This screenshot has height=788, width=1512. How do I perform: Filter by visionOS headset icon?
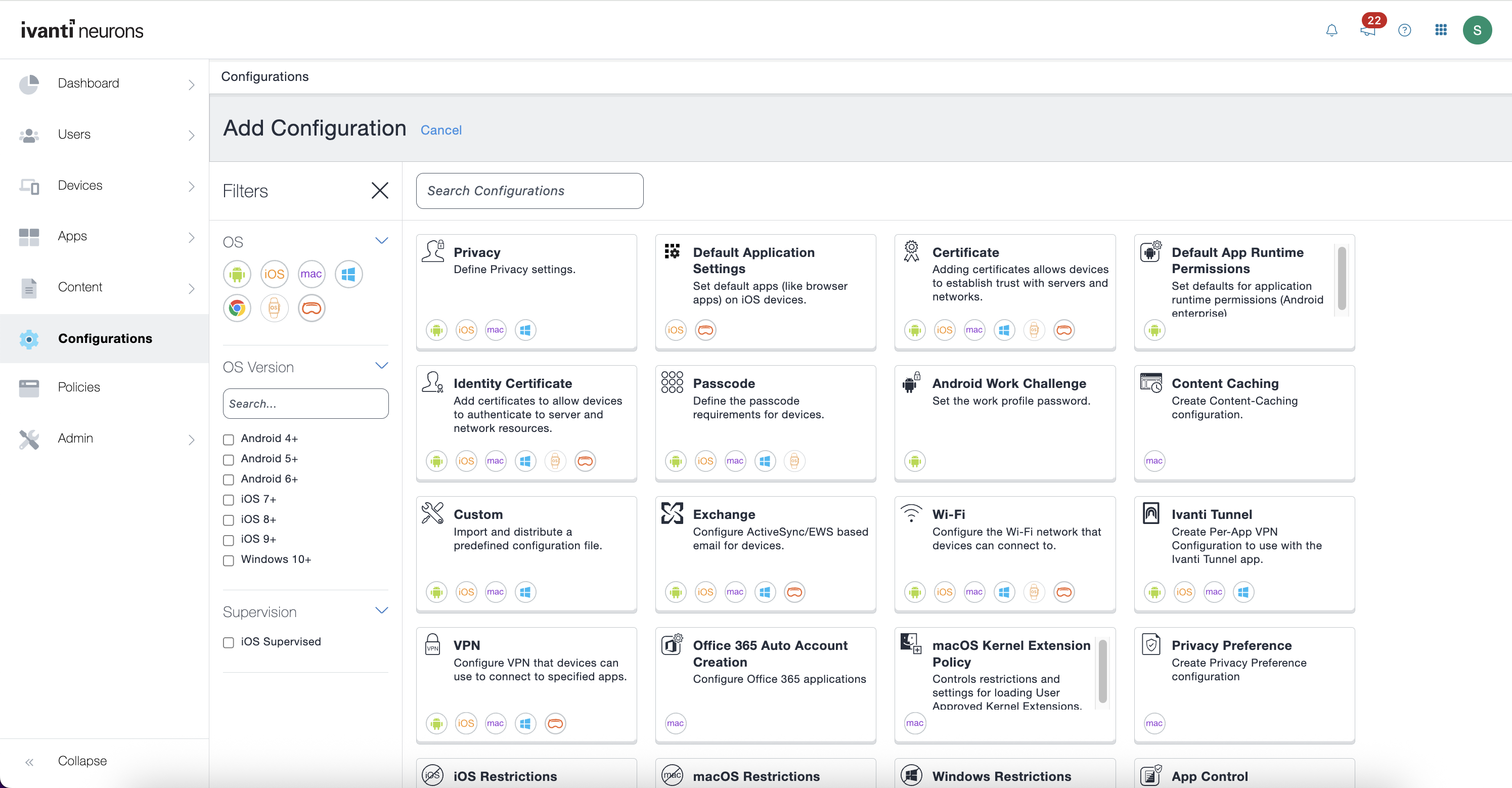[311, 308]
